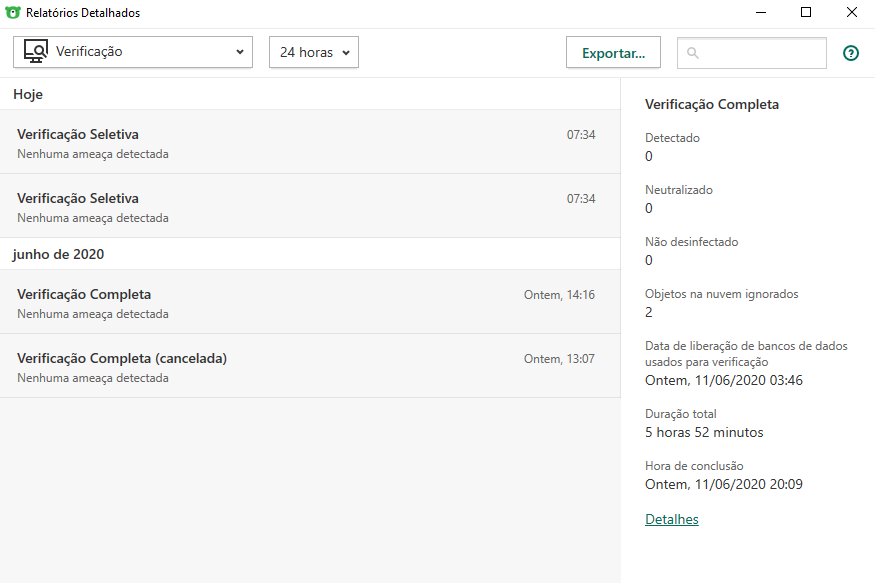Select Verificação Completa (cancelada) report entry
The height and width of the screenshot is (585, 881).
[300, 367]
